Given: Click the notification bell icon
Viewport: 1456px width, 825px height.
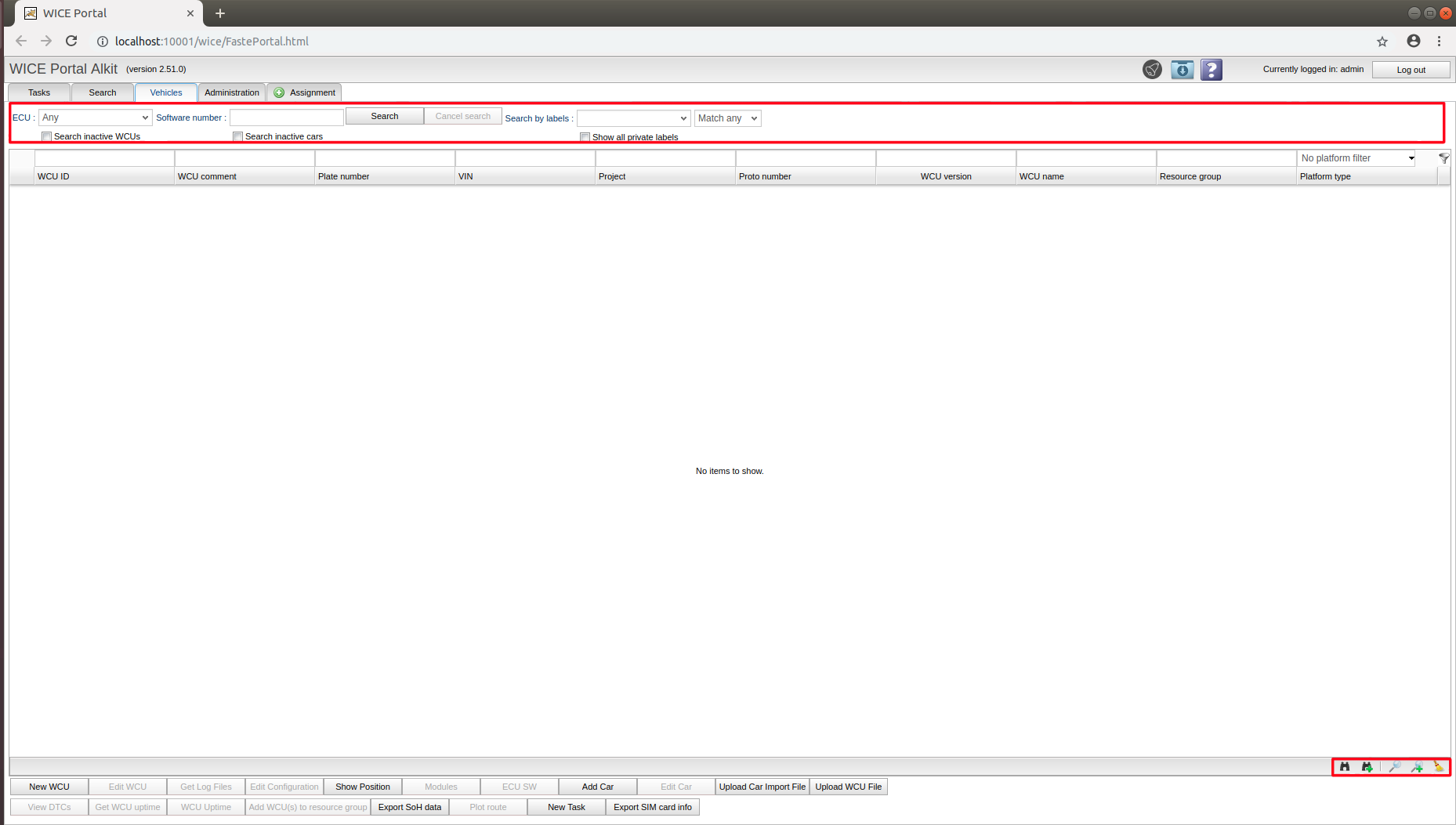Looking at the screenshot, I should pyautogui.click(x=1152, y=70).
